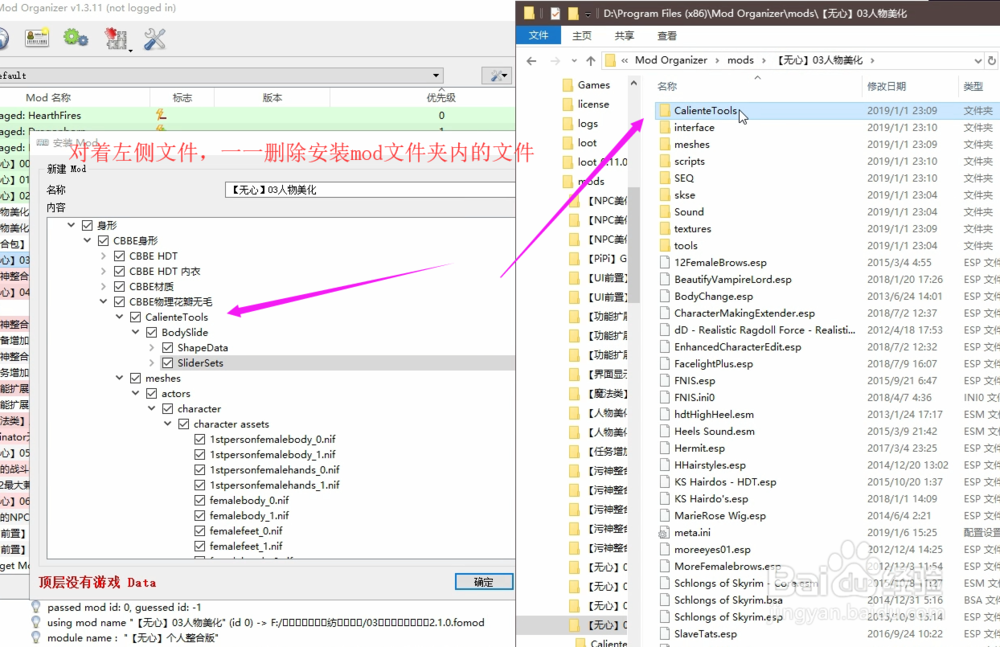Select the 1stpersonfemalehands_0.nif row

(274, 470)
